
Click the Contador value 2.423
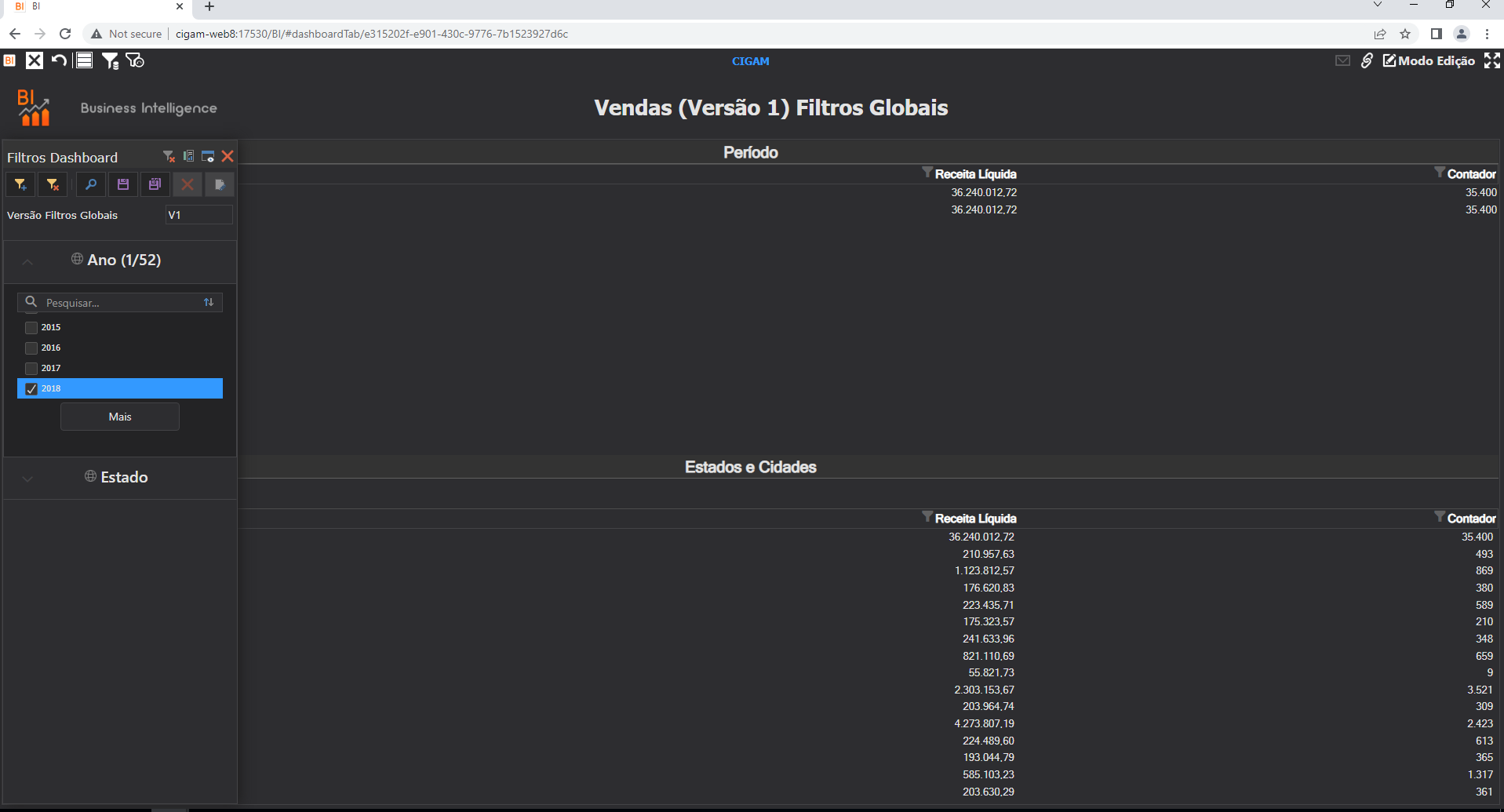click(x=1480, y=723)
